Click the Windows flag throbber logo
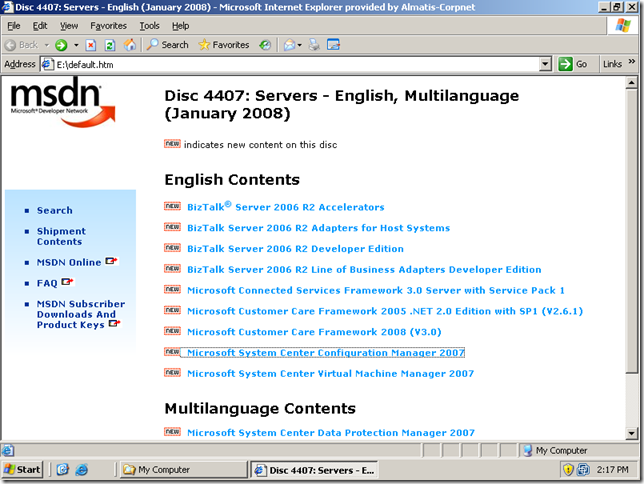The height and width of the screenshot is (484, 644). (x=623, y=25)
